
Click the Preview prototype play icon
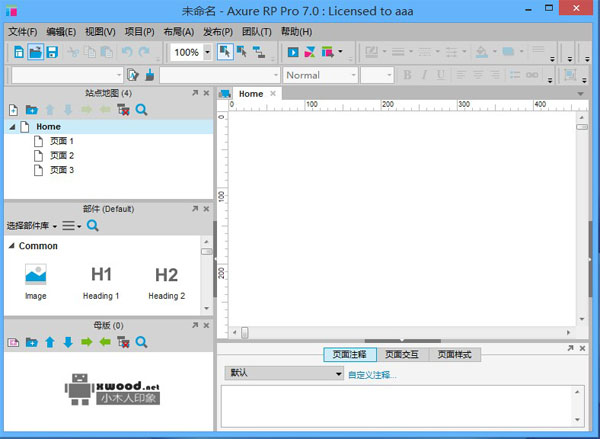pos(293,52)
